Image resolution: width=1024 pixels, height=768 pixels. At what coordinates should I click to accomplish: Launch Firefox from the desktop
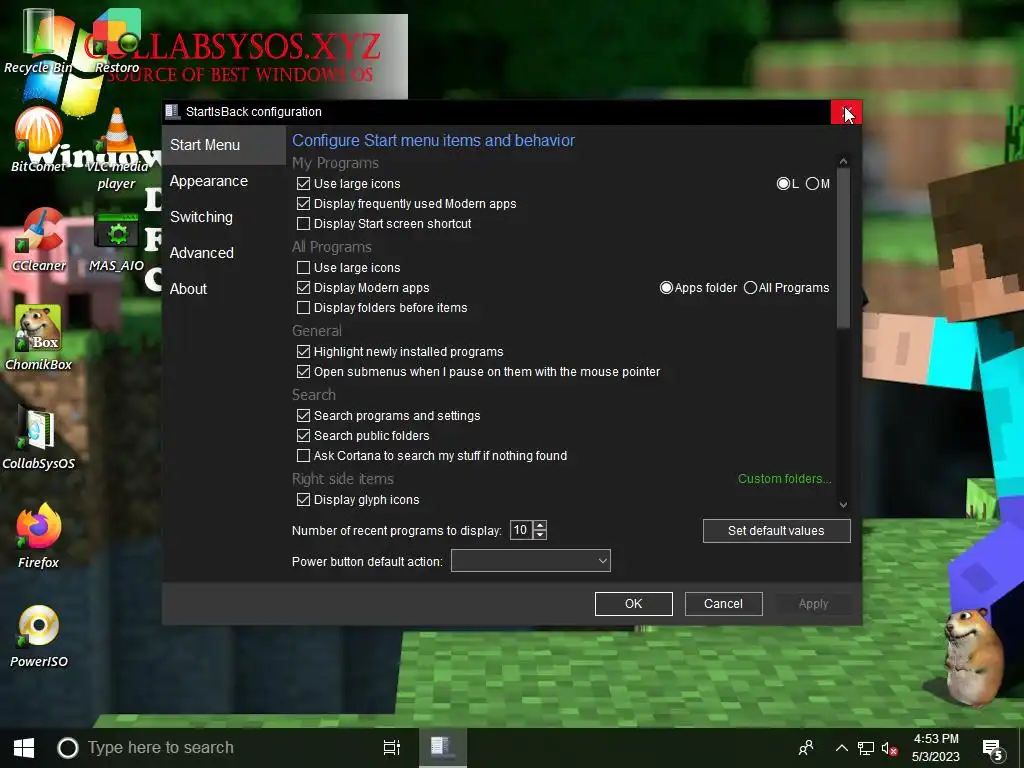39,536
